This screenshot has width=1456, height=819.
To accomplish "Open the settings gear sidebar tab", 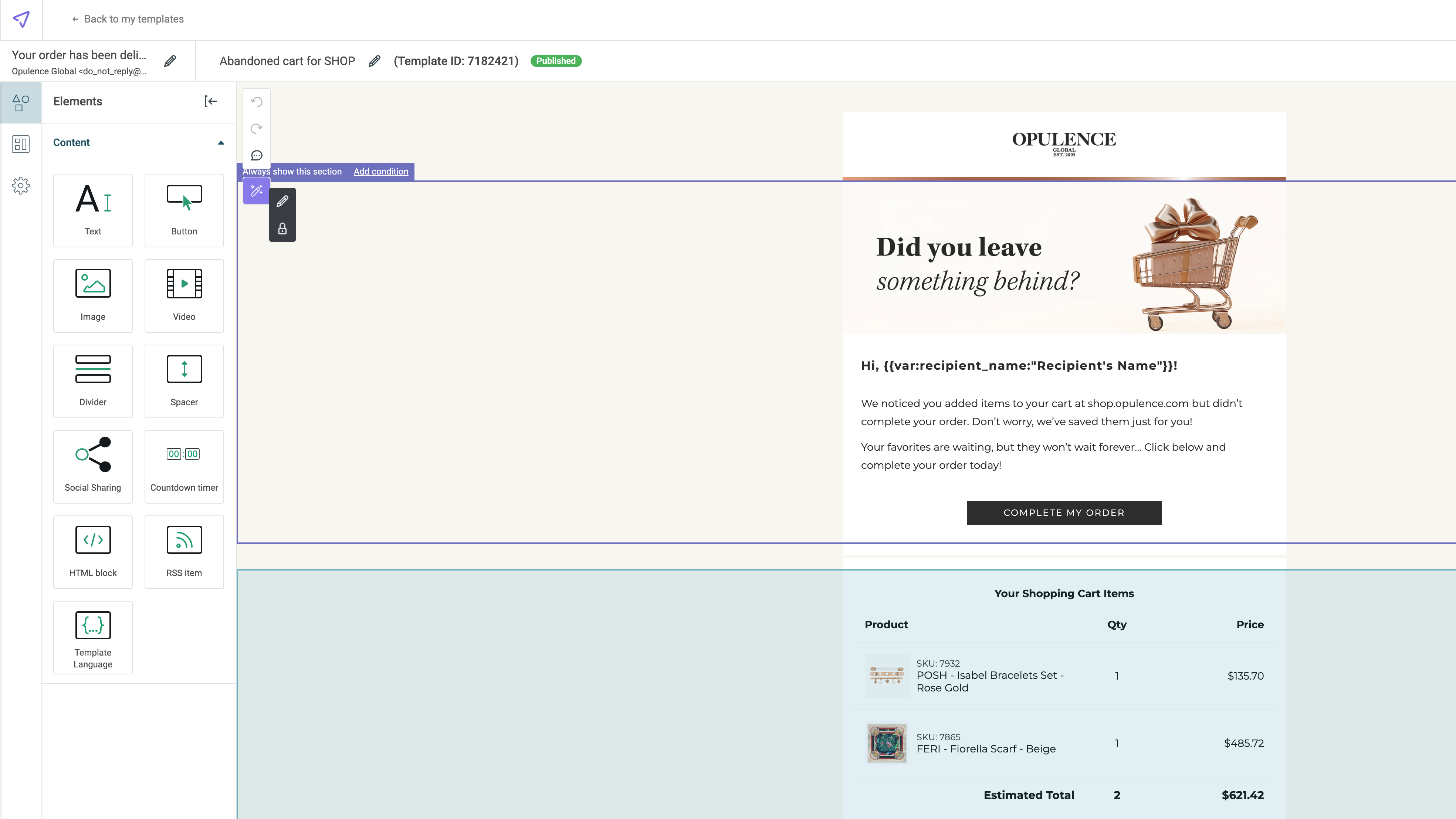I will (x=20, y=185).
